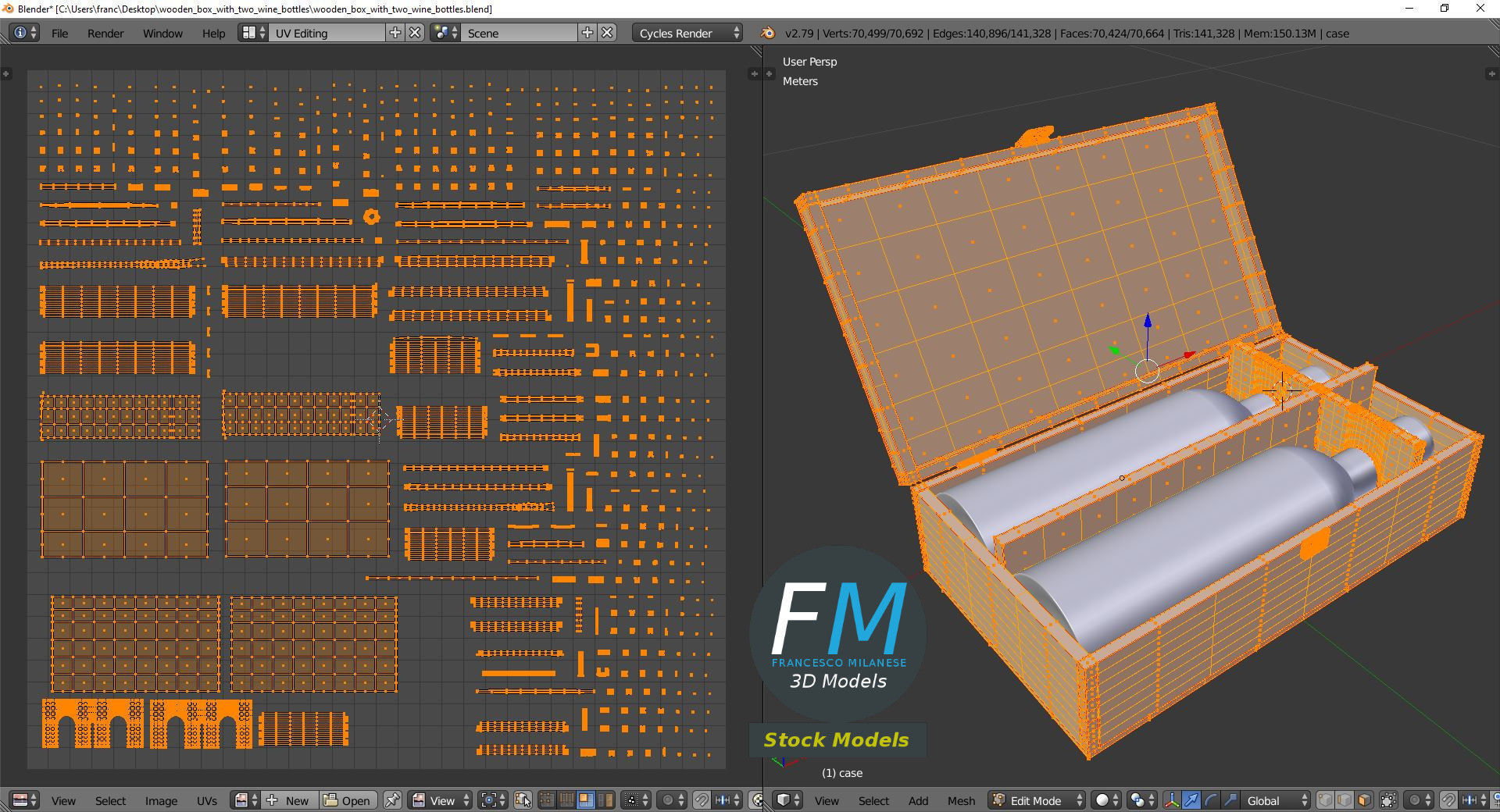Viewport: 1500px width, 812px height.
Task: Open the UV editor snap target dropdown
Action: click(x=727, y=800)
